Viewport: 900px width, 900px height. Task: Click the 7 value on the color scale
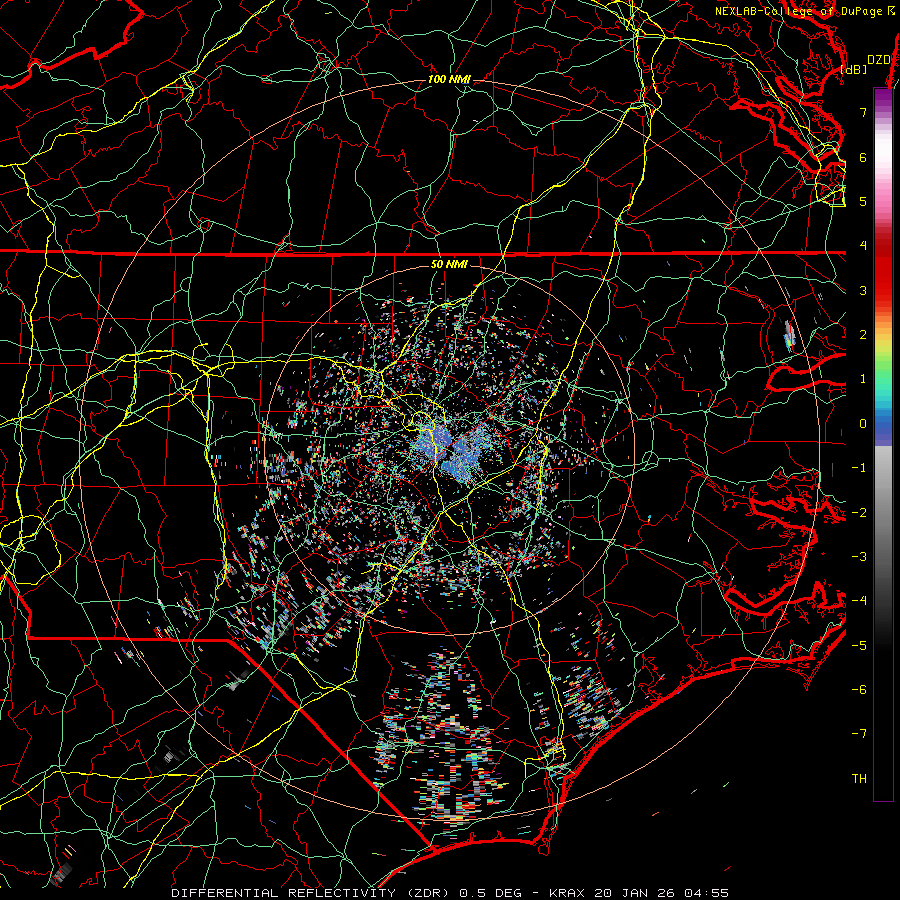pos(863,112)
